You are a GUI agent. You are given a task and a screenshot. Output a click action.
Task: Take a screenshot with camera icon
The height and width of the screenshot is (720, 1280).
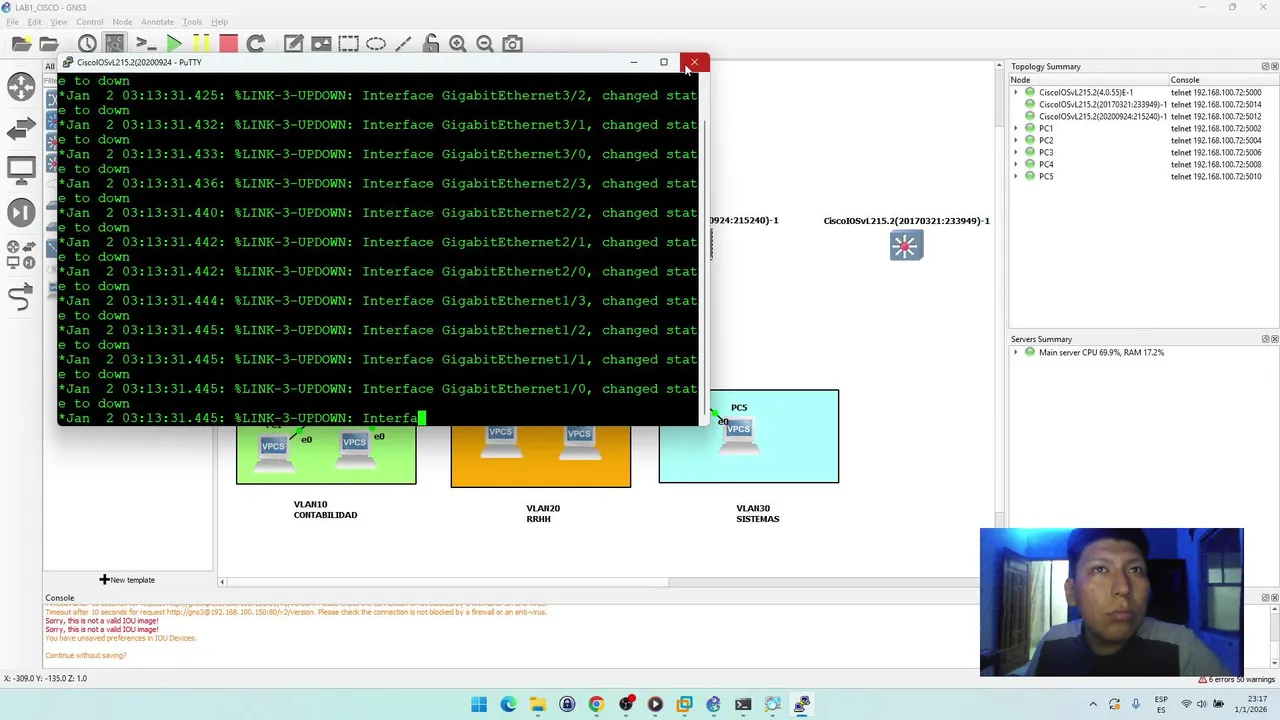click(x=513, y=44)
